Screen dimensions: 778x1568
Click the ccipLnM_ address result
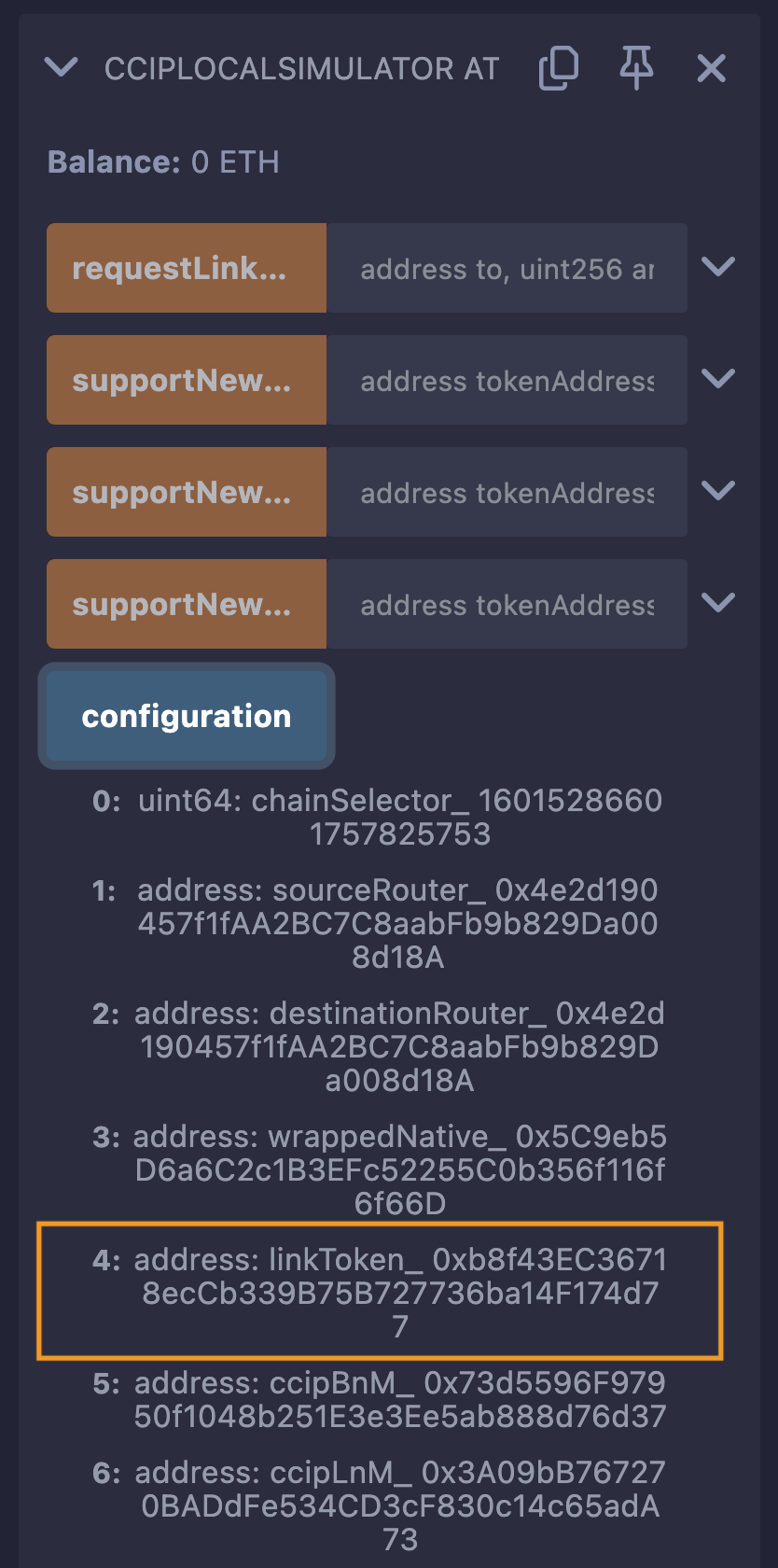pyautogui.click(x=399, y=1505)
